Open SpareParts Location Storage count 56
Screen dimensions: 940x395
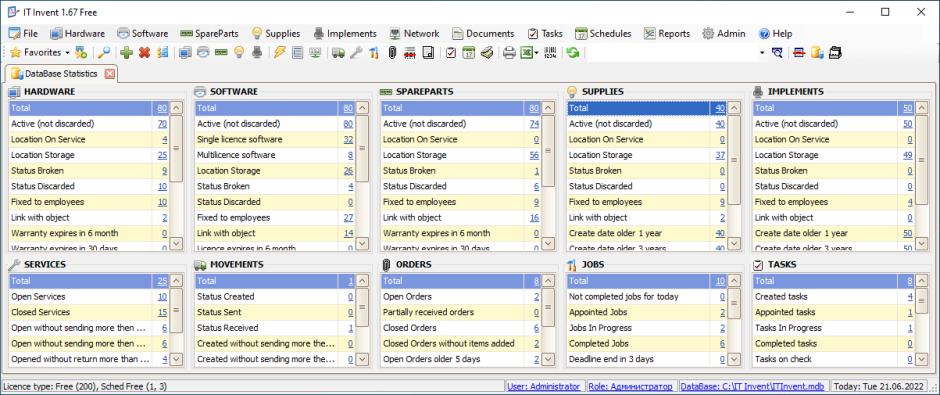tap(534, 155)
